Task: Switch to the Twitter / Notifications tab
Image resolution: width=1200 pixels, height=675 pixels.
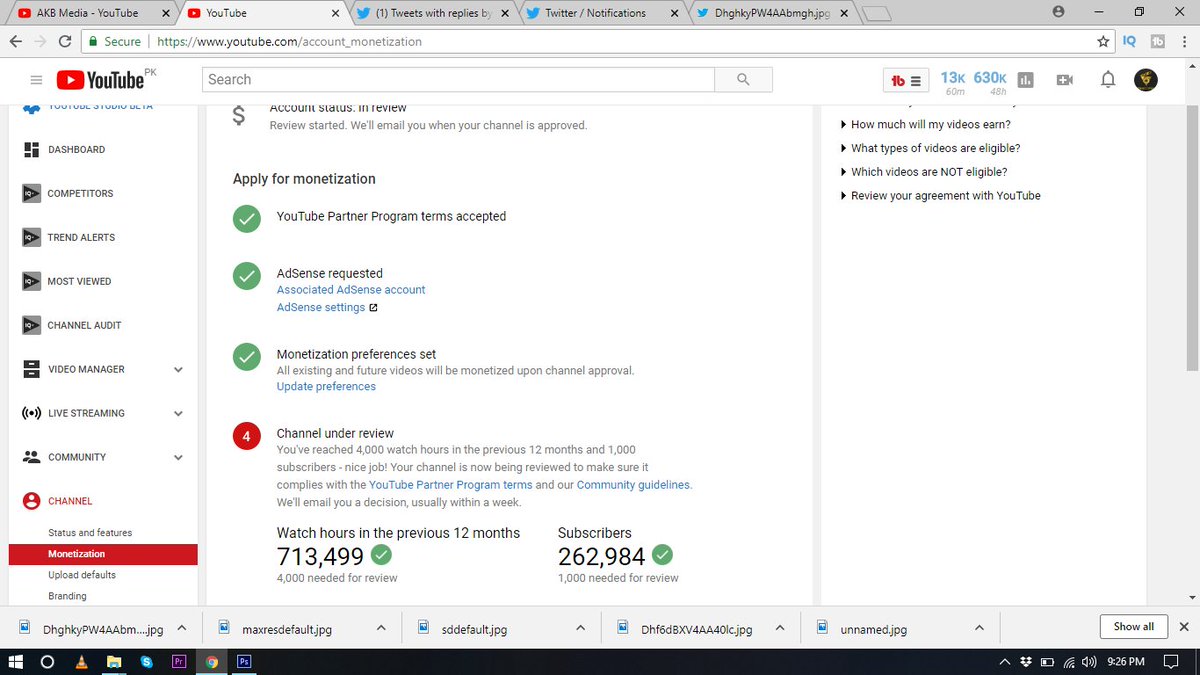Action: tap(602, 13)
